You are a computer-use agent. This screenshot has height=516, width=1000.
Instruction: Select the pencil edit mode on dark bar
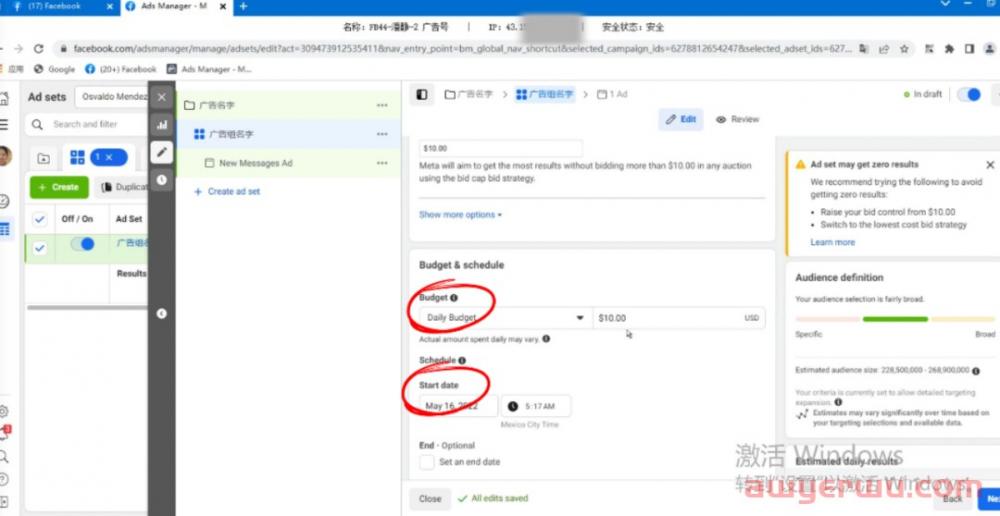tap(161, 152)
